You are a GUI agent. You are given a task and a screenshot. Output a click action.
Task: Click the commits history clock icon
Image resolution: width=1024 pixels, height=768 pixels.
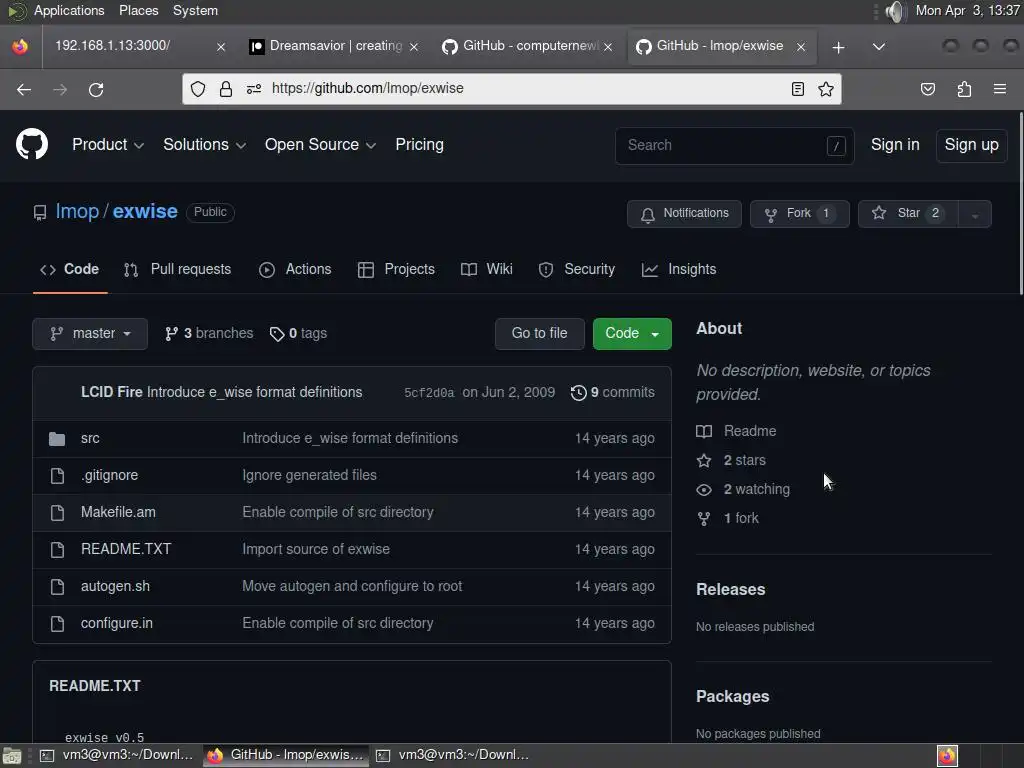[578, 392]
